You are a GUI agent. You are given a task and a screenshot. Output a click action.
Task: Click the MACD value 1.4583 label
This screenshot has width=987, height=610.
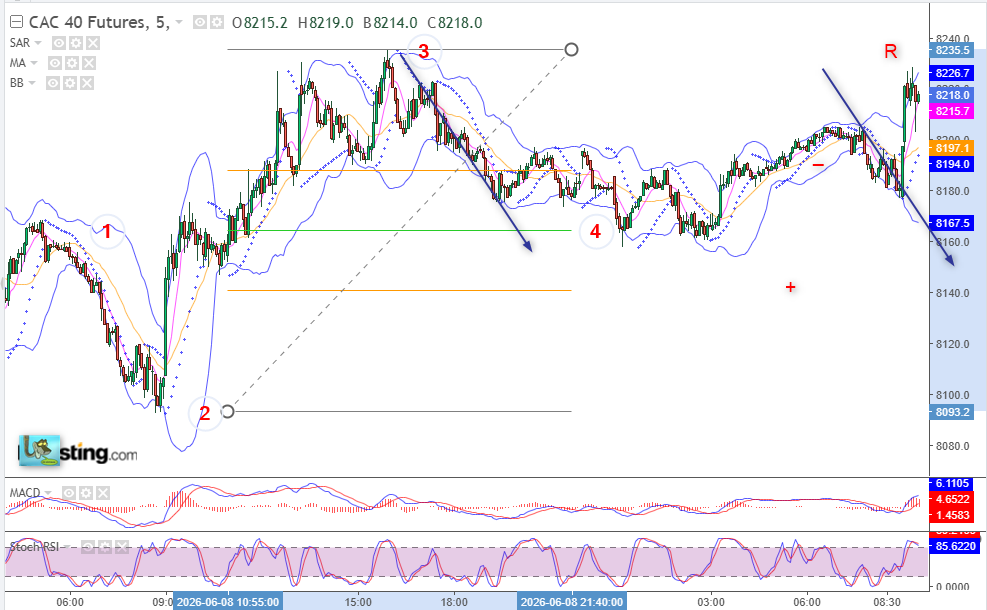click(952, 515)
